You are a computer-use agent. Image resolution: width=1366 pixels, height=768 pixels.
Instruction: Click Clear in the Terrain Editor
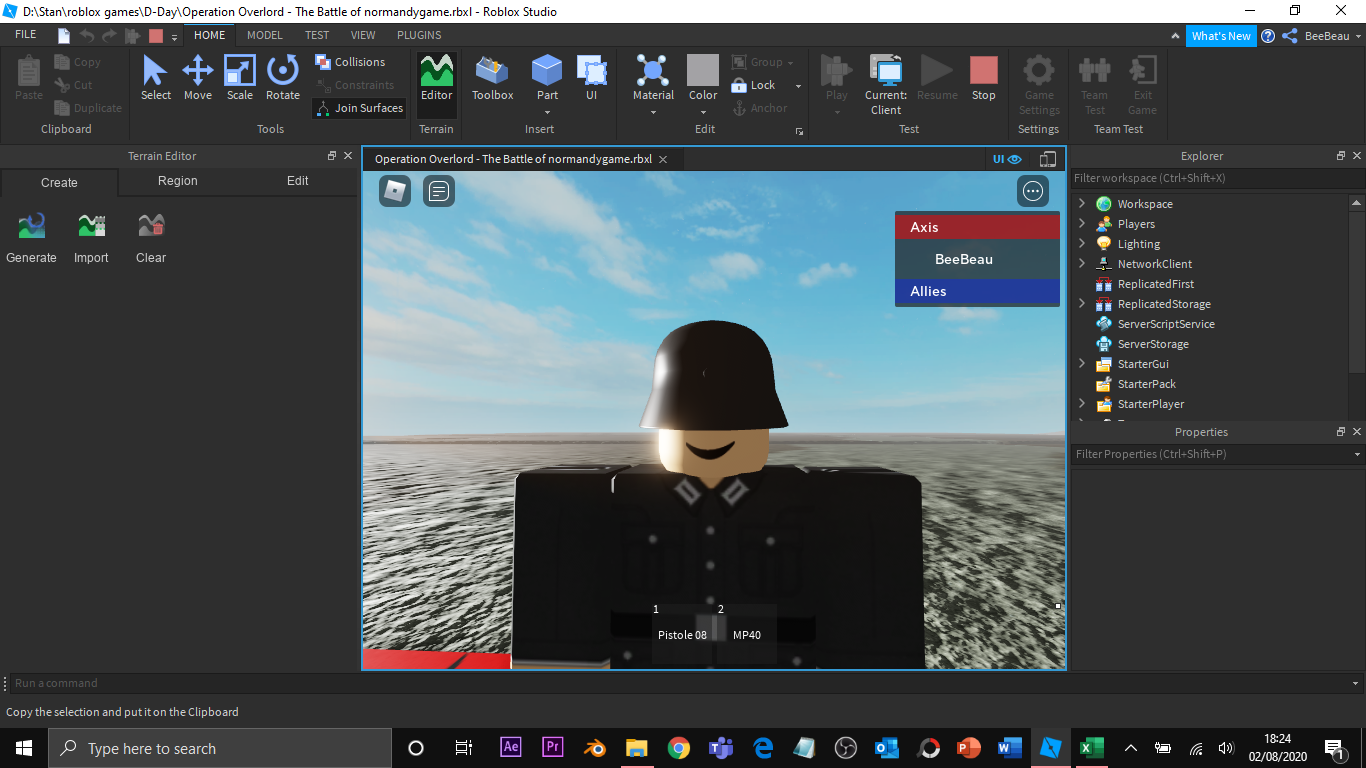(x=150, y=238)
